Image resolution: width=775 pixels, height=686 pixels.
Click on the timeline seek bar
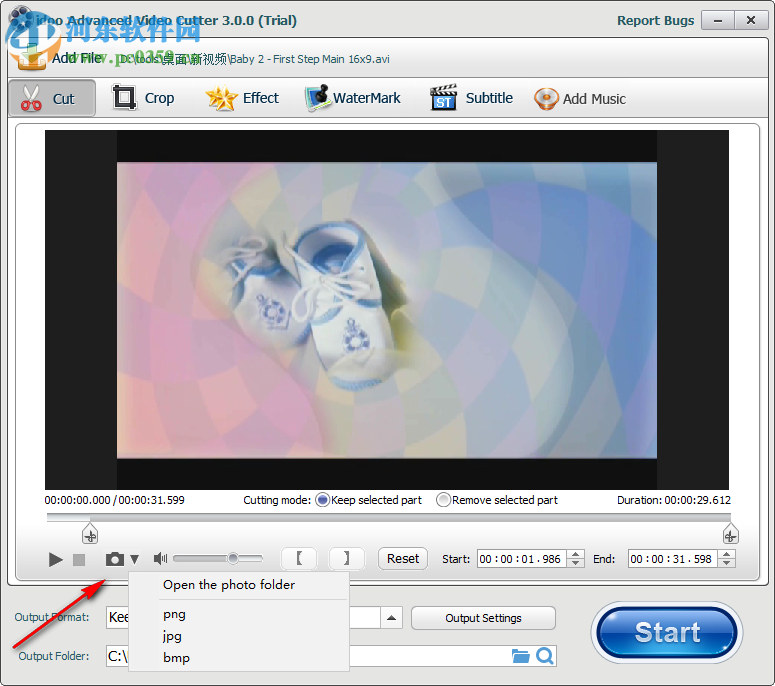[x=388, y=517]
